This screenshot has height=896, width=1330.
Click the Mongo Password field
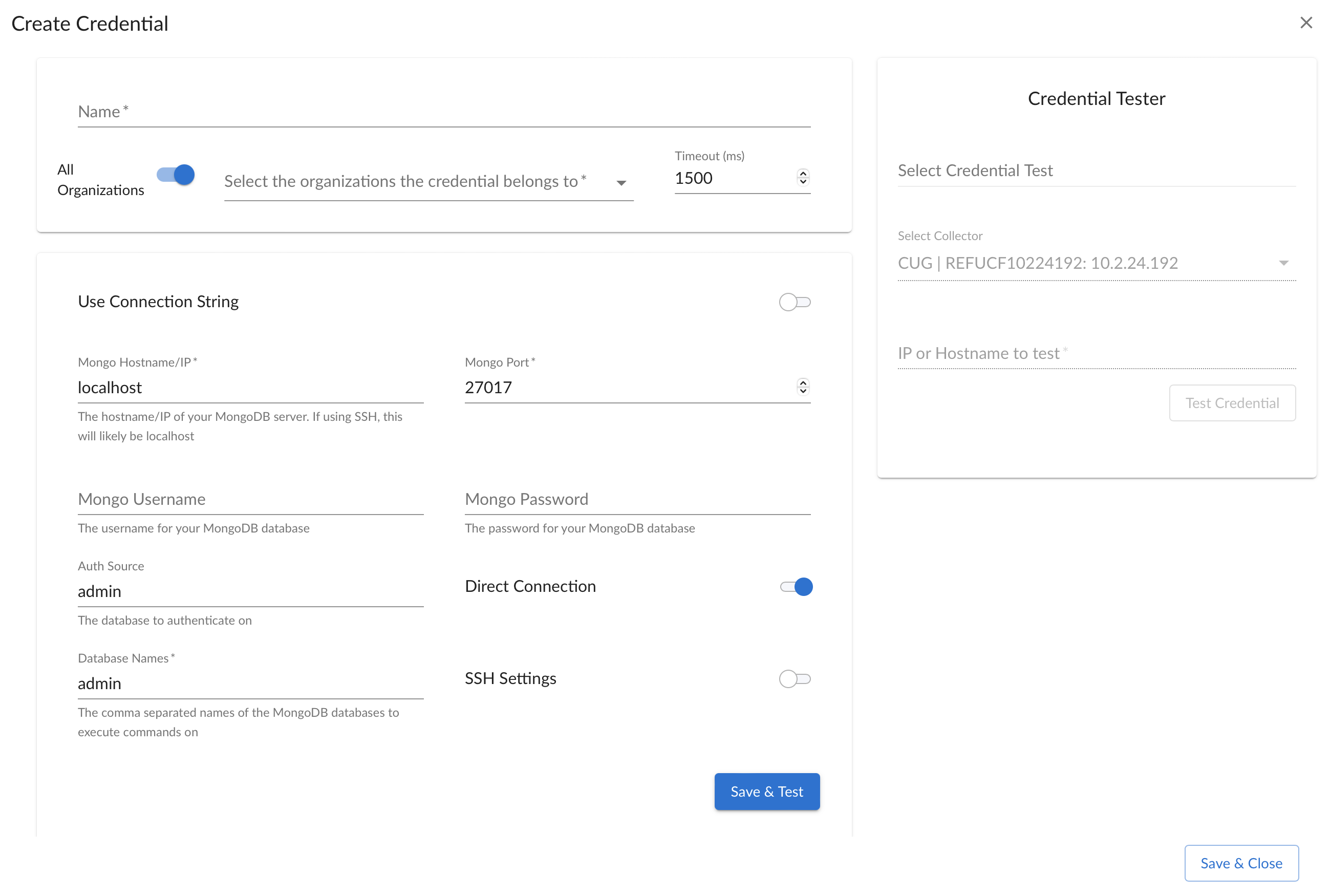[637, 499]
